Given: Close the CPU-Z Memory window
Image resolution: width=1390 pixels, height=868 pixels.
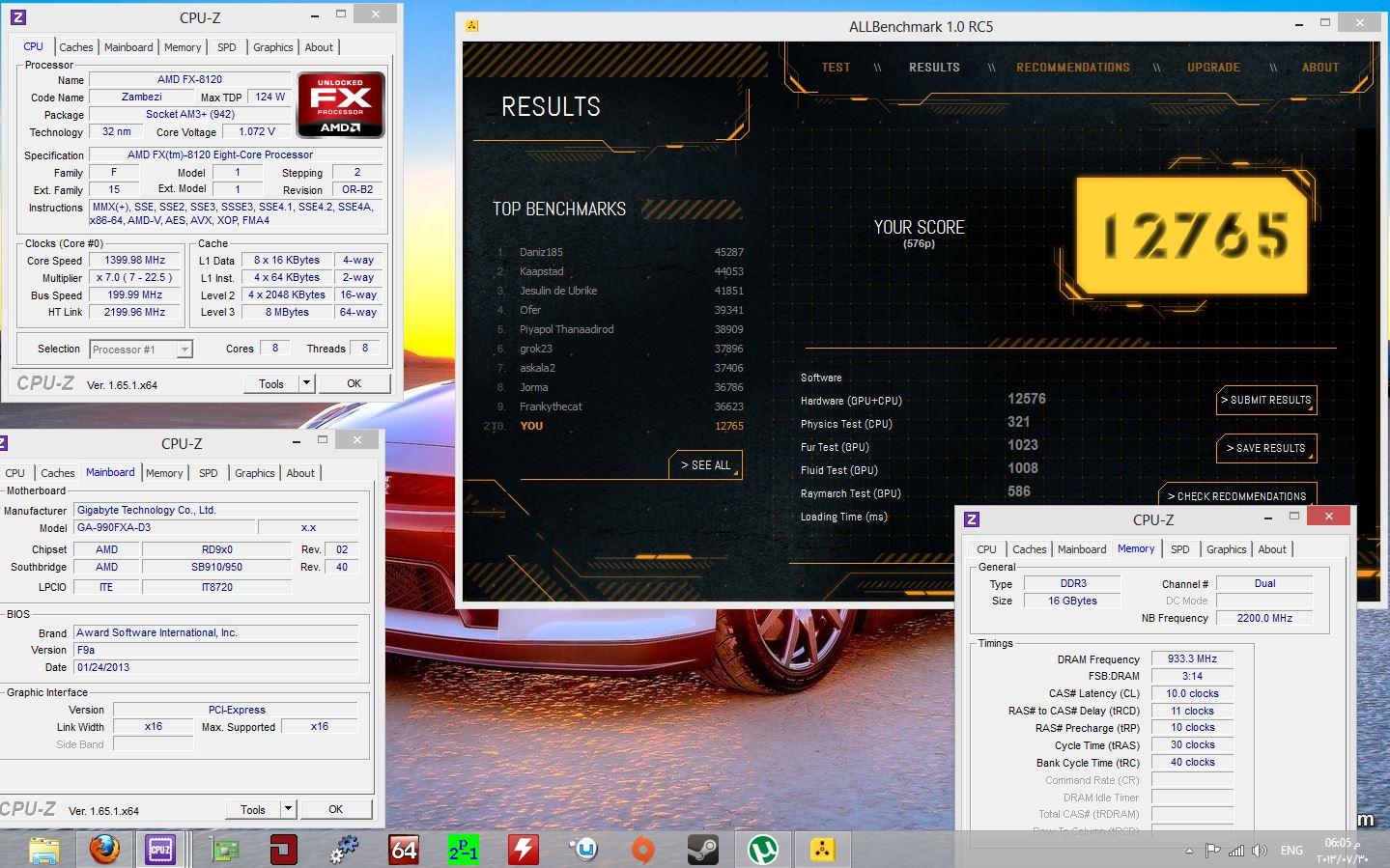Looking at the screenshot, I should tap(1329, 517).
